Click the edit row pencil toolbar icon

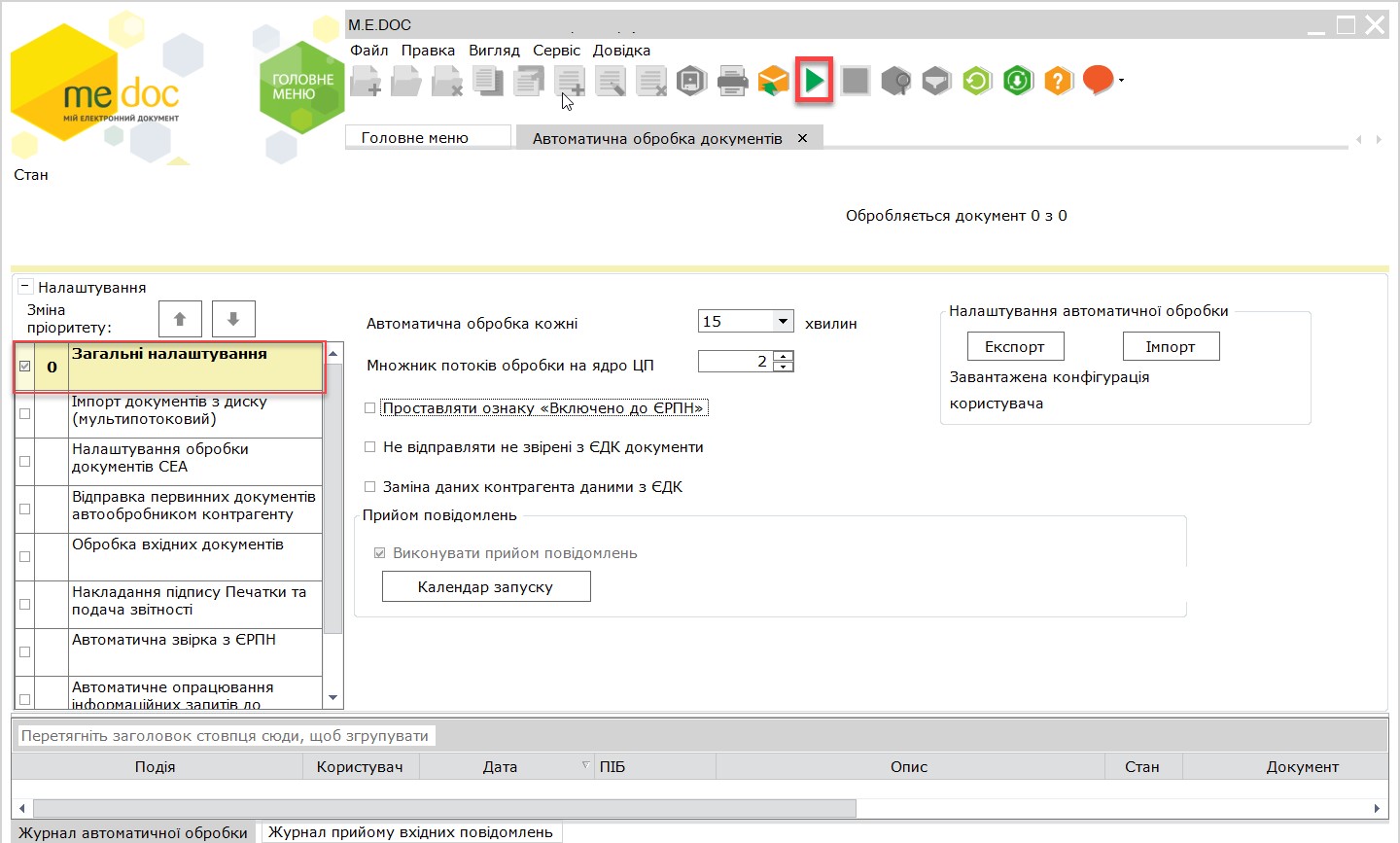click(x=611, y=81)
